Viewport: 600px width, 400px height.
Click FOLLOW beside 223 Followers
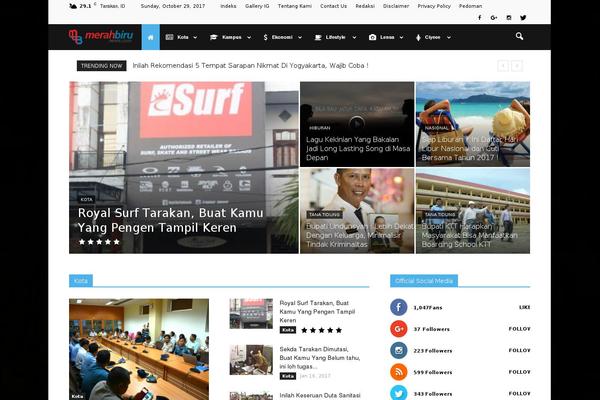tap(519, 350)
